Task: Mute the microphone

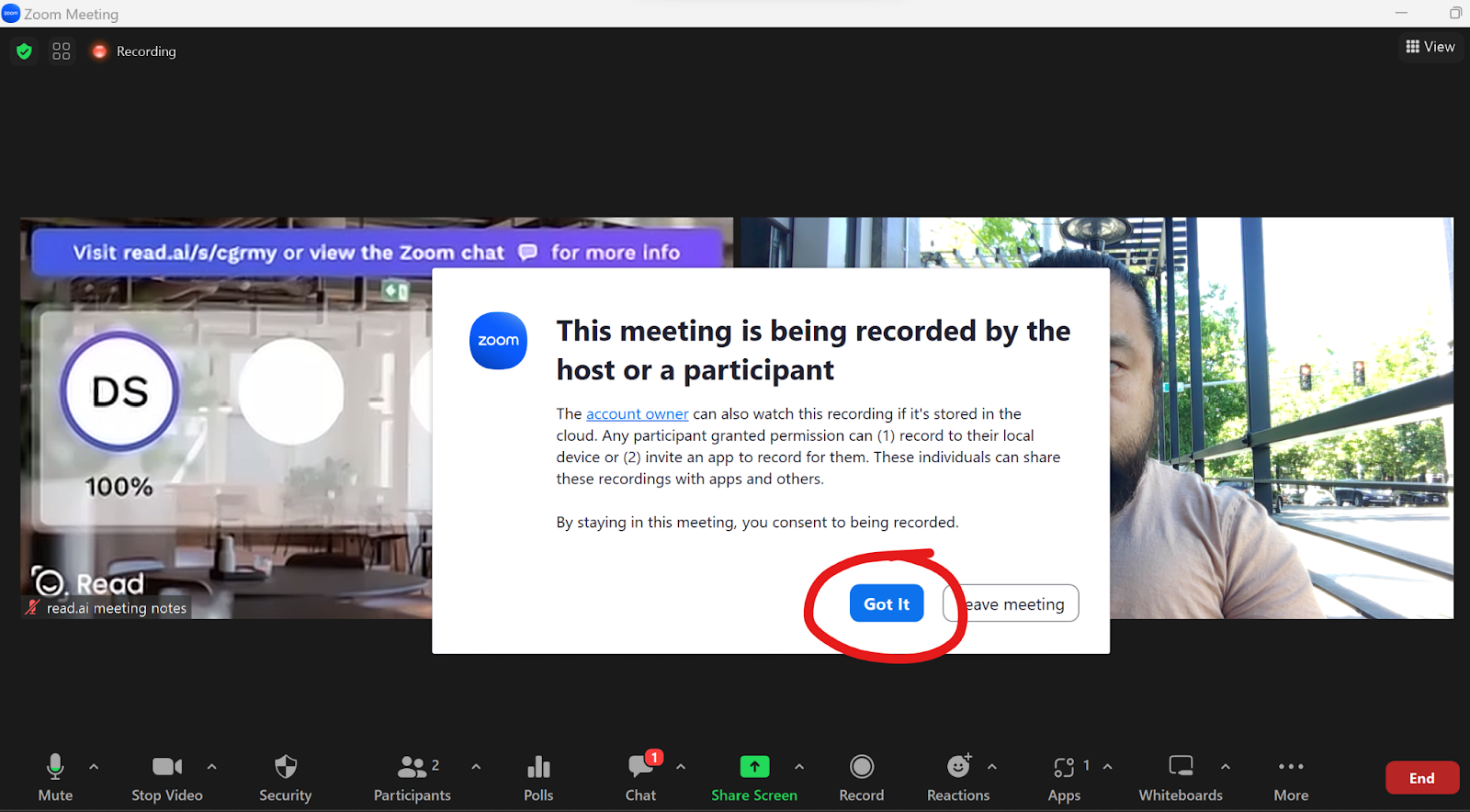Action: pyautogui.click(x=55, y=778)
